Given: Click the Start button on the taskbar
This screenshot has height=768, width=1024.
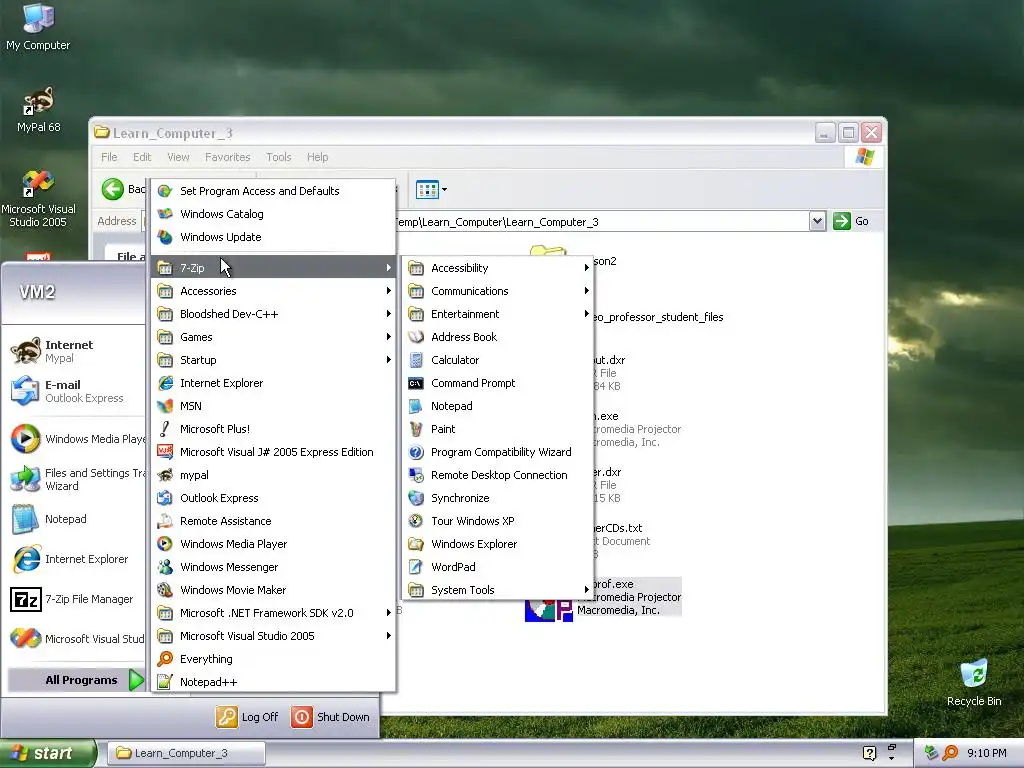Looking at the screenshot, I should [x=47, y=753].
